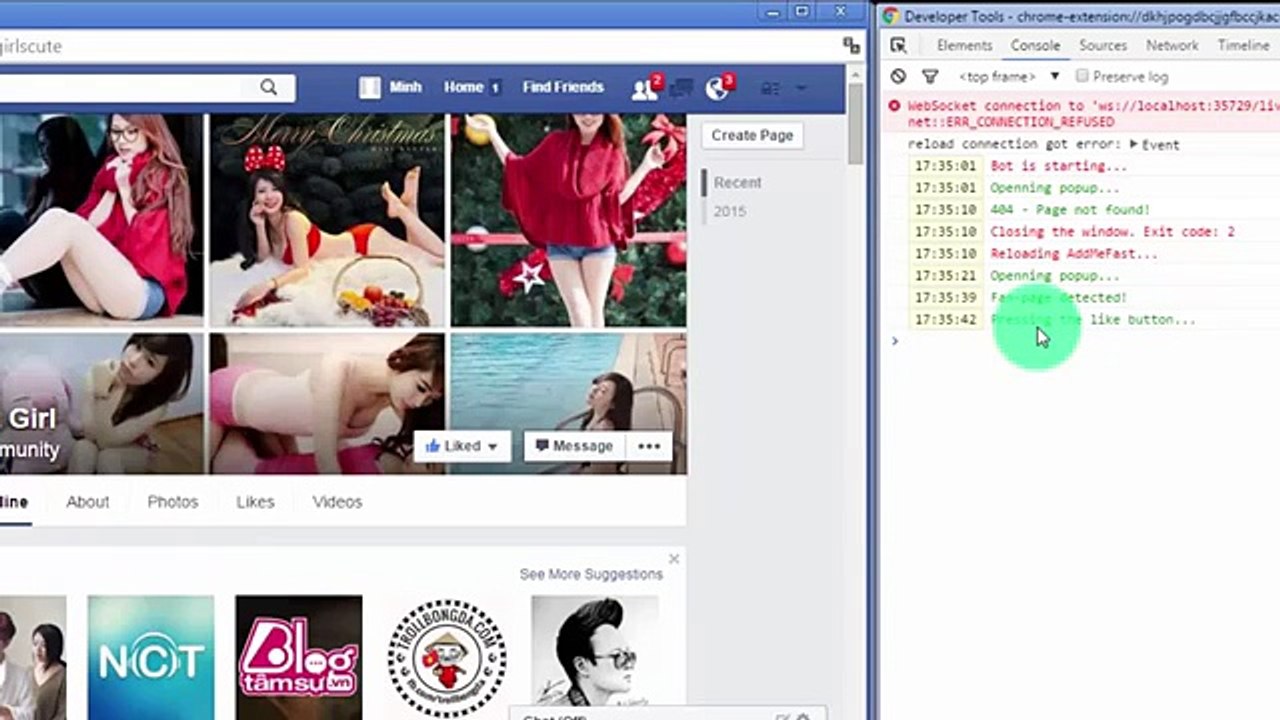Click See More Suggestions link
The width and height of the screenshot is (1280, 720).
(x=591, y=574)
